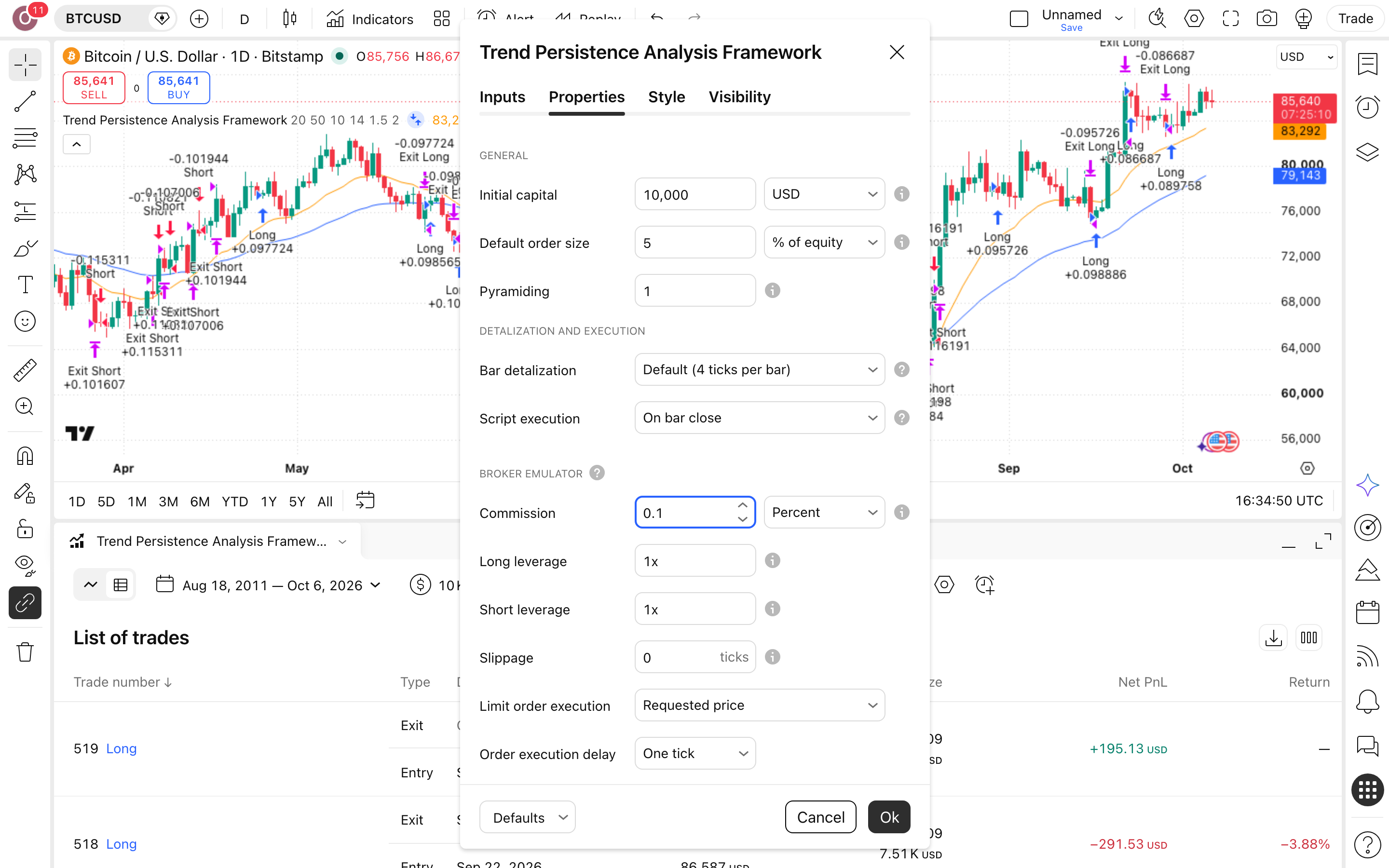1389x868 pixels.
Task: Open object tree layers panel
Action: 1367,152
